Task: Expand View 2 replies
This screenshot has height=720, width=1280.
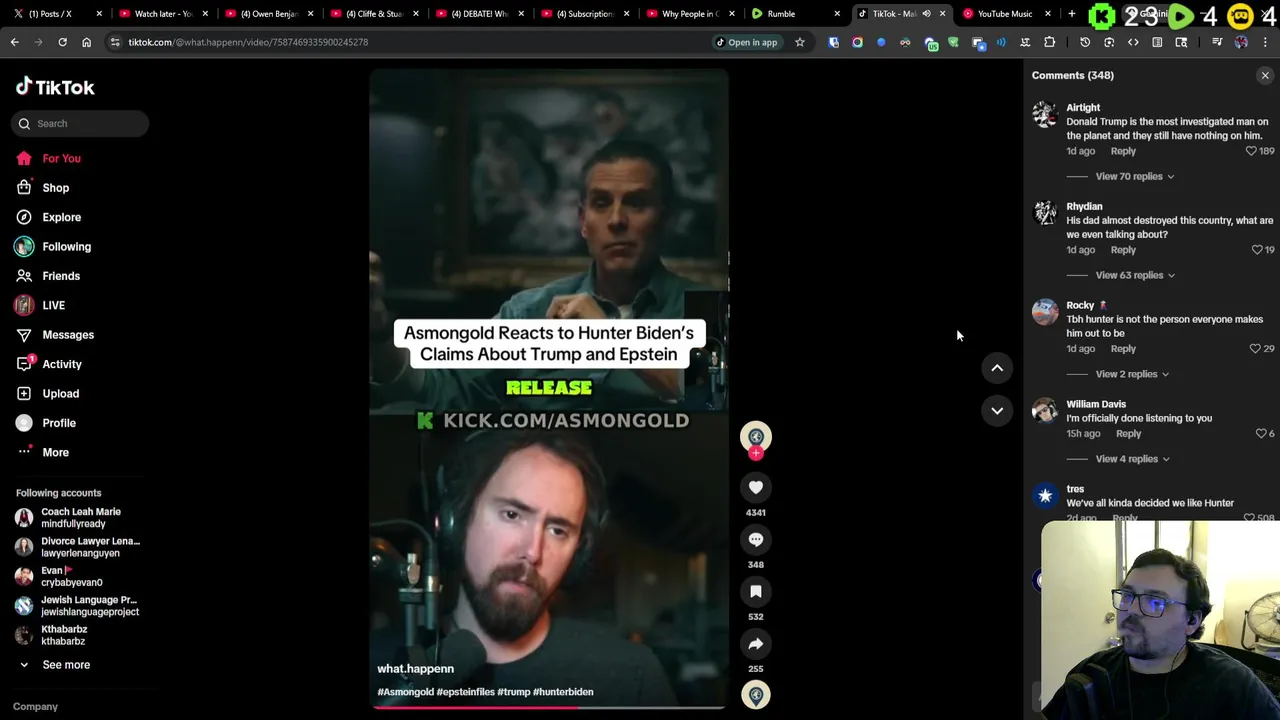Action: click(x=1131, y=374)
